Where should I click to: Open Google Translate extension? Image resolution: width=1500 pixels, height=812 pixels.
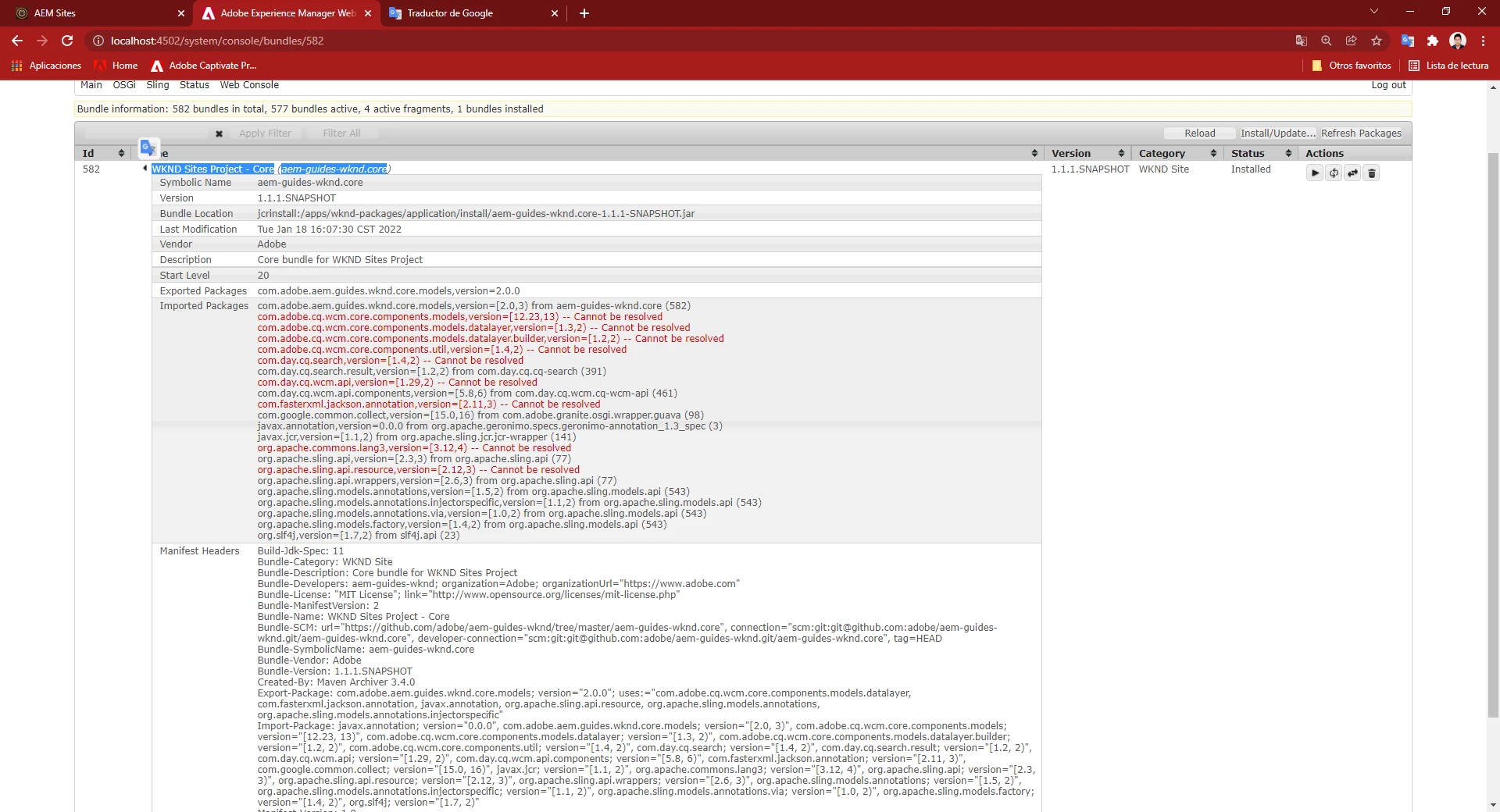[x=1407, y=41]
